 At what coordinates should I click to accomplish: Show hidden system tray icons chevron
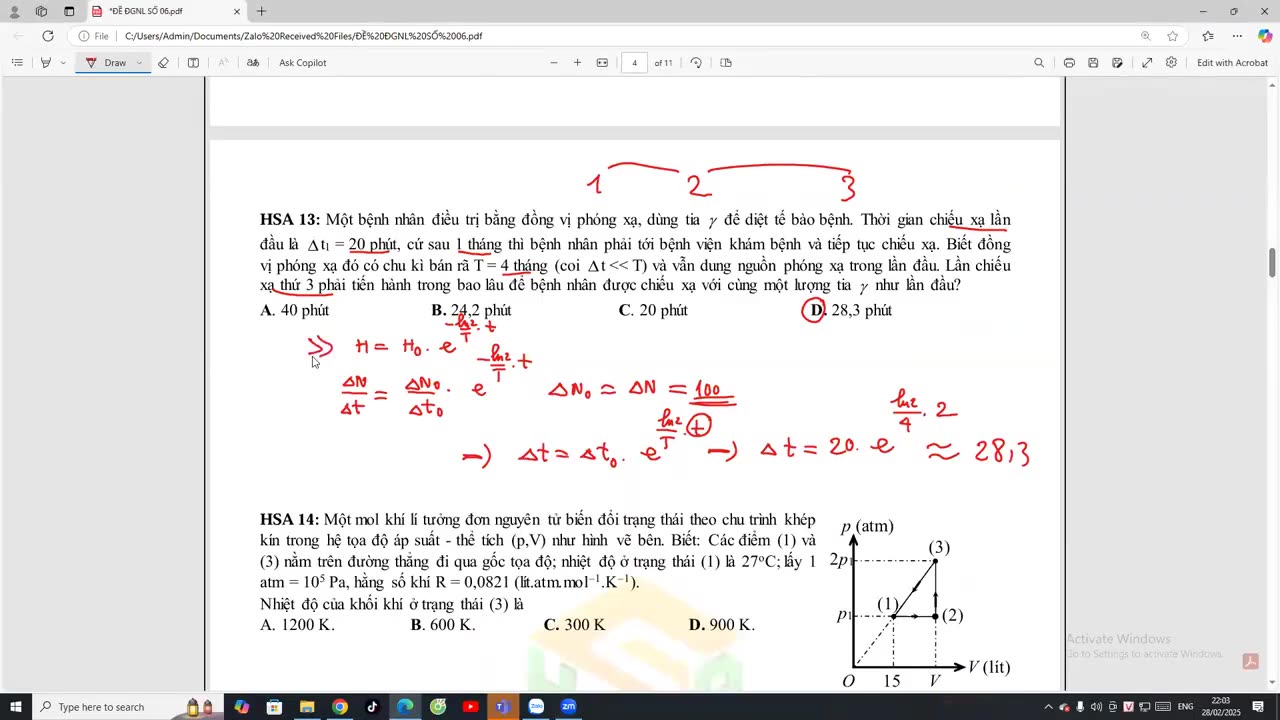(x=1048, y=707)
